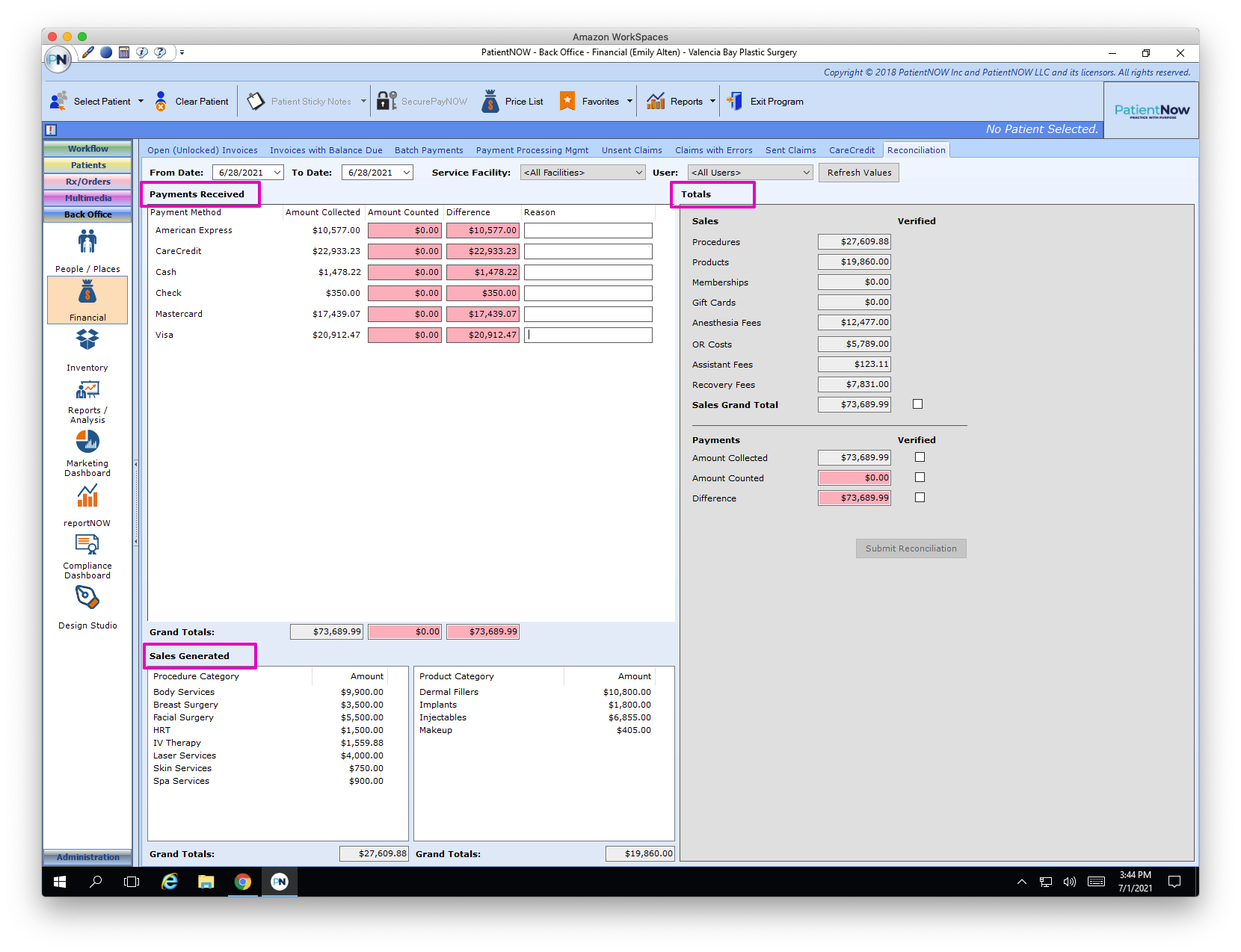Screen dimensions: 1241x952
Task: Open Patient Sticky Notes icon
Action: [x=256, y=101]
